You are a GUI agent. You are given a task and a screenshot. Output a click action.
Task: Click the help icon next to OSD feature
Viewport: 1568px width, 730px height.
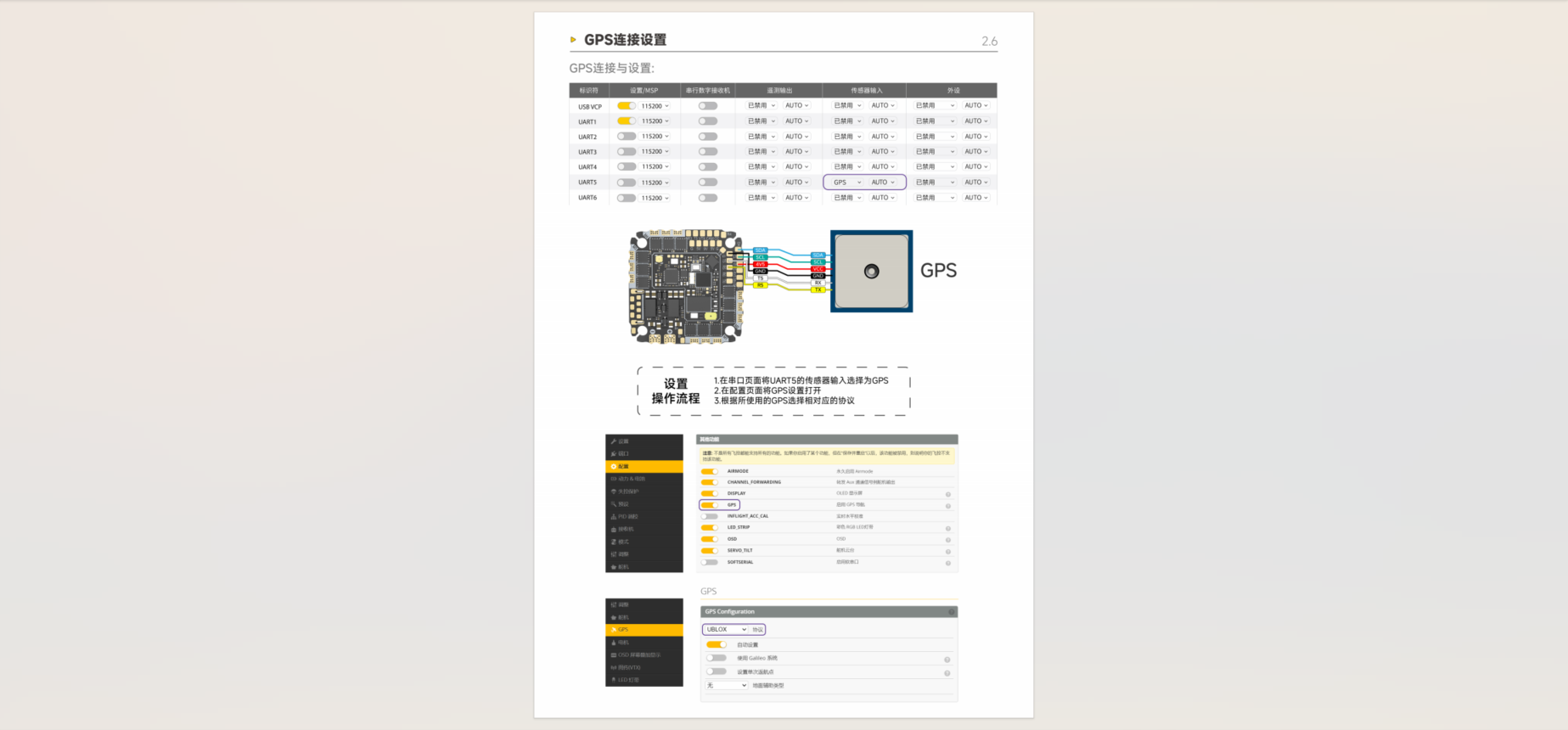(x=947, y=540)
